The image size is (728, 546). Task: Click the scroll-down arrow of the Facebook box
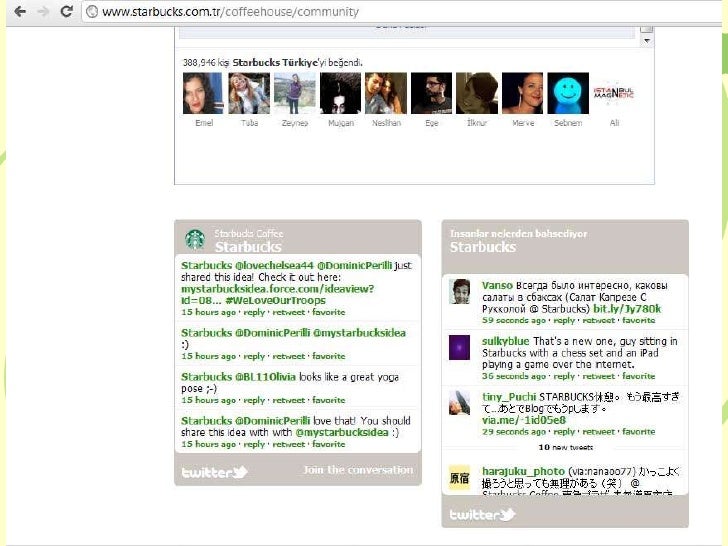[x=647, y=41]
